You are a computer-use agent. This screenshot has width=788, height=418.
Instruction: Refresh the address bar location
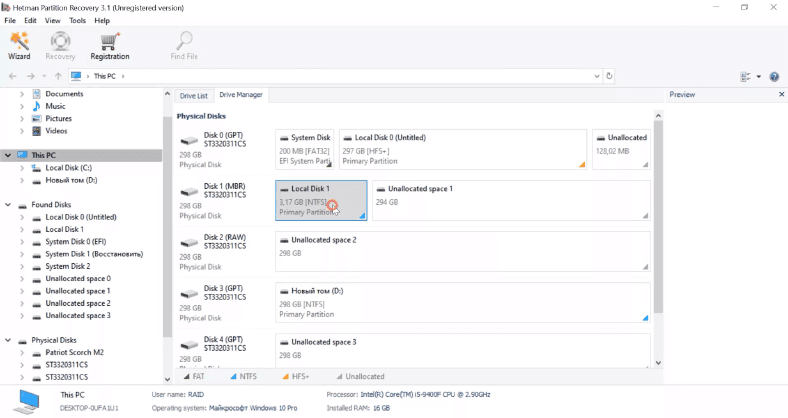click(609, 76)
